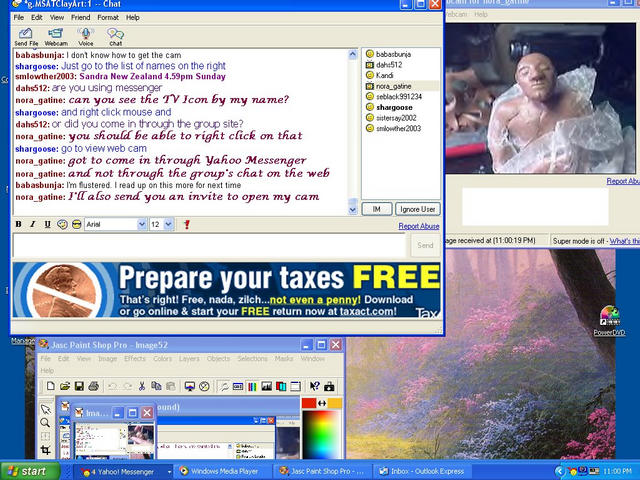
Task: Expand the Yahoo! Messenger taskbar group arrow
Action: [169, 471]
